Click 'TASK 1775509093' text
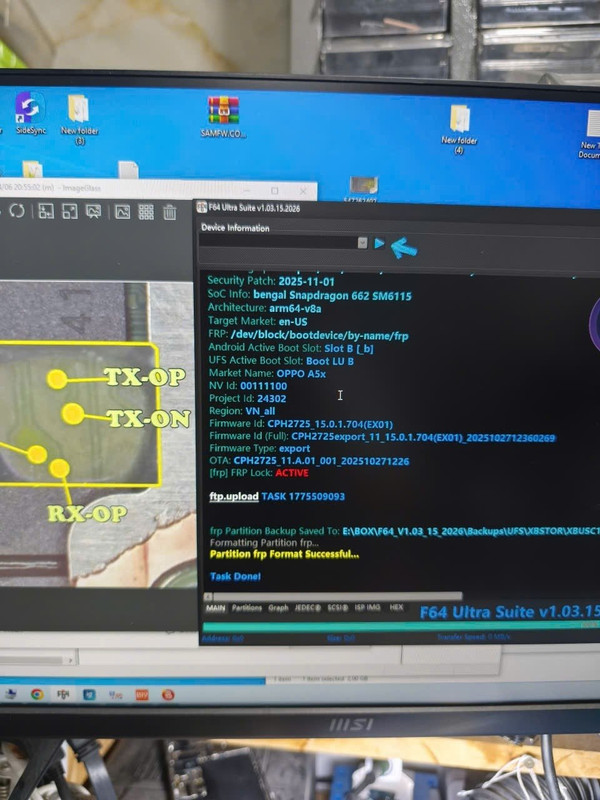The height and width of the screenshot is (800, 600). click(x=303, y=496)
